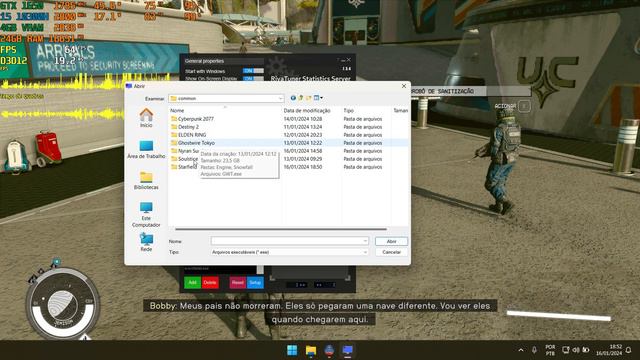Open the Cyberpunk 2077 folder
The height and width of the screenshot is (360, 640).
196,119
